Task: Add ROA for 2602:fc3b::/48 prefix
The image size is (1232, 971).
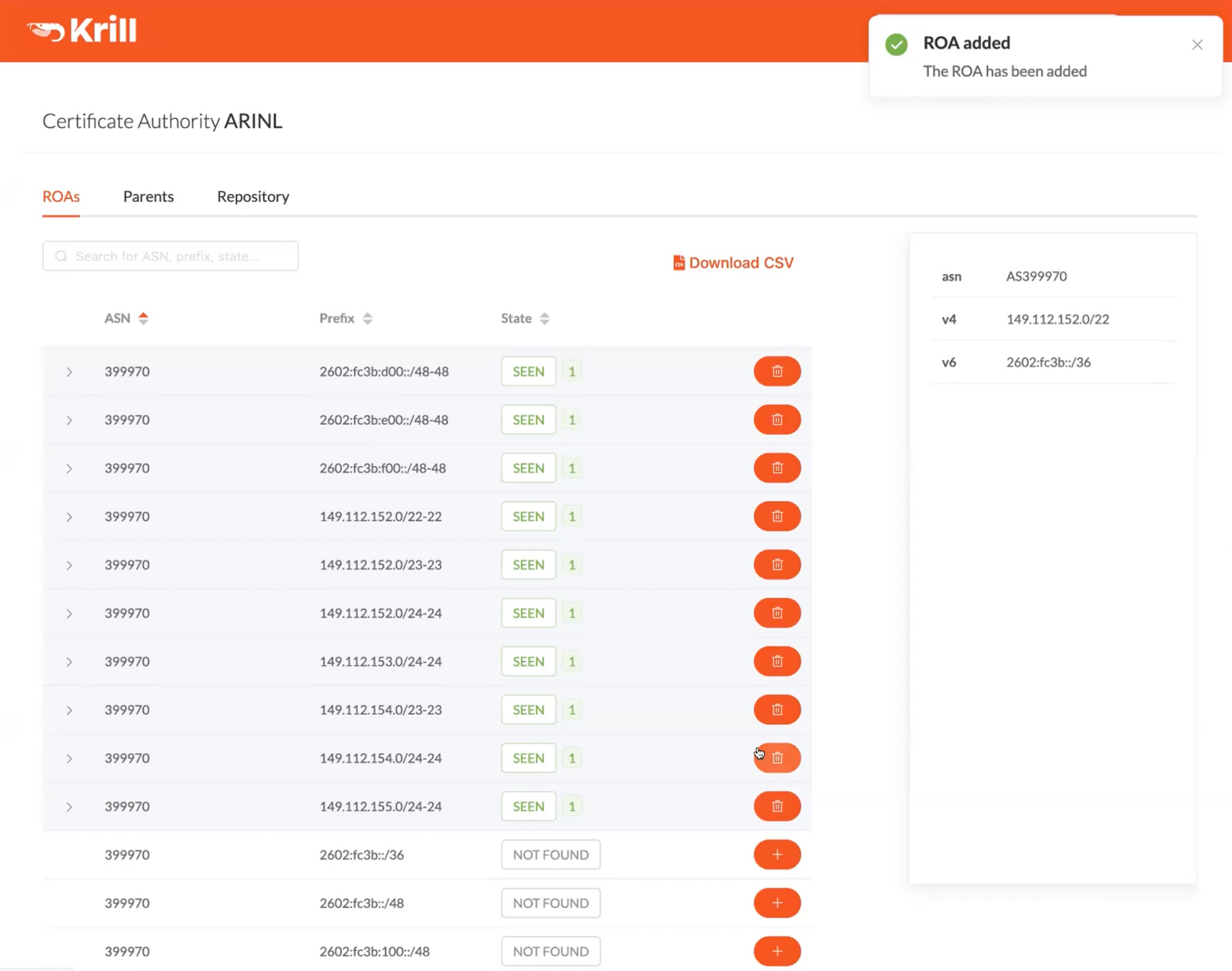Action: tap(777, 903)
